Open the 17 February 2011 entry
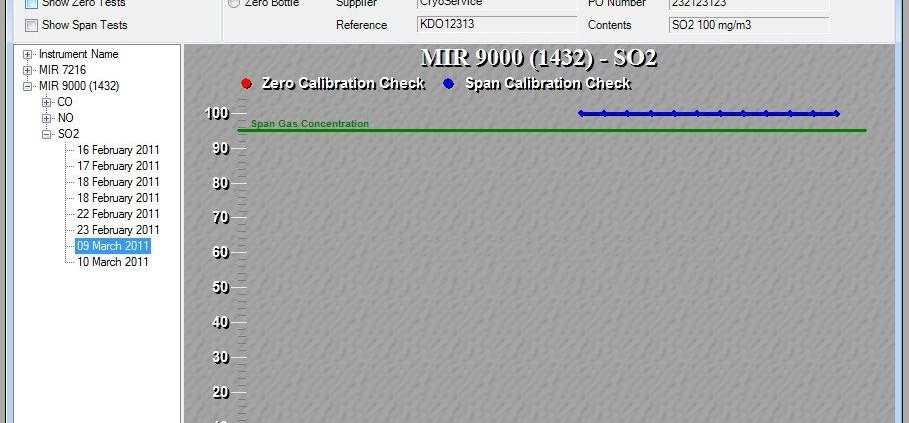 point(118,166)
